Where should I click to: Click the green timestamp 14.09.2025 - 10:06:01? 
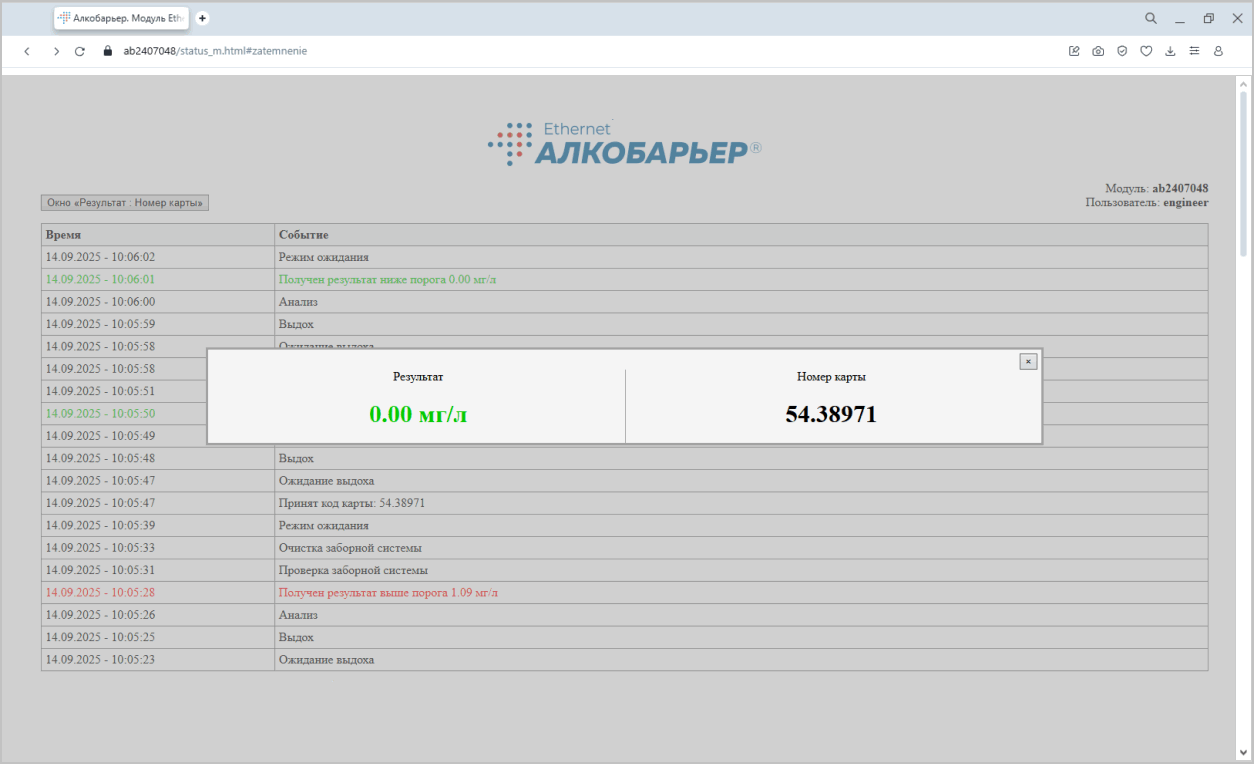(x=100, y=279)
